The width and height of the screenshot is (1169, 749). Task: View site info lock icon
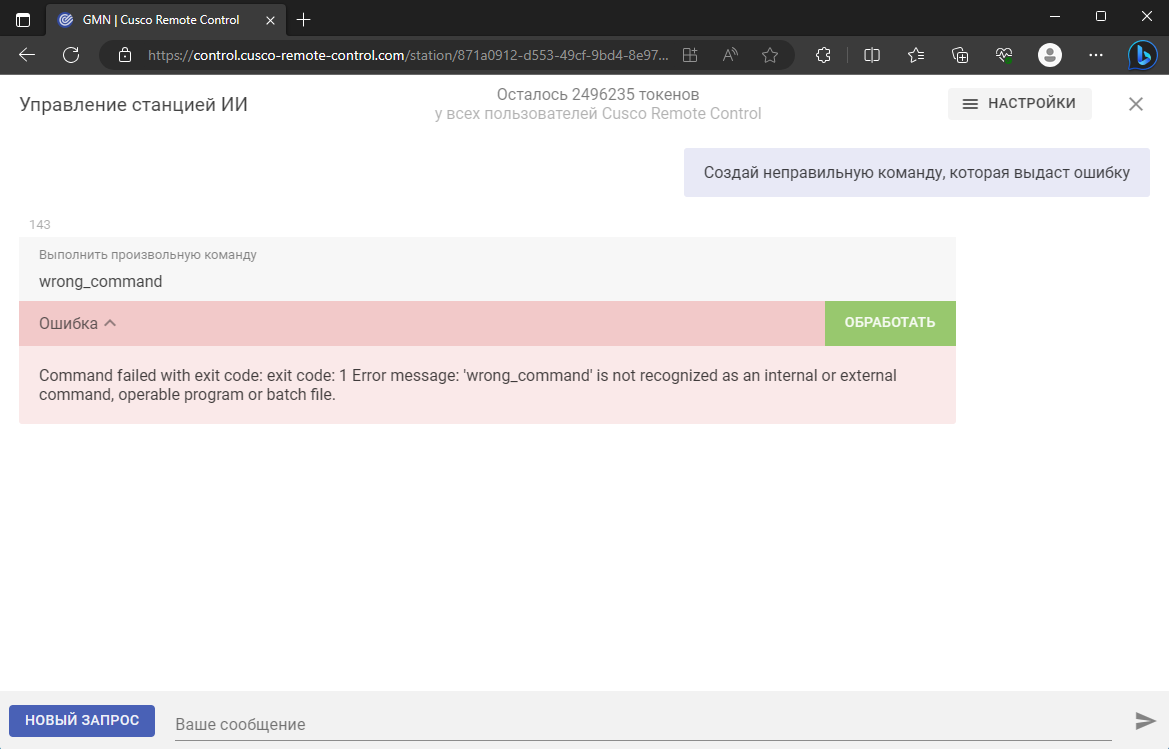pos(125,55)
